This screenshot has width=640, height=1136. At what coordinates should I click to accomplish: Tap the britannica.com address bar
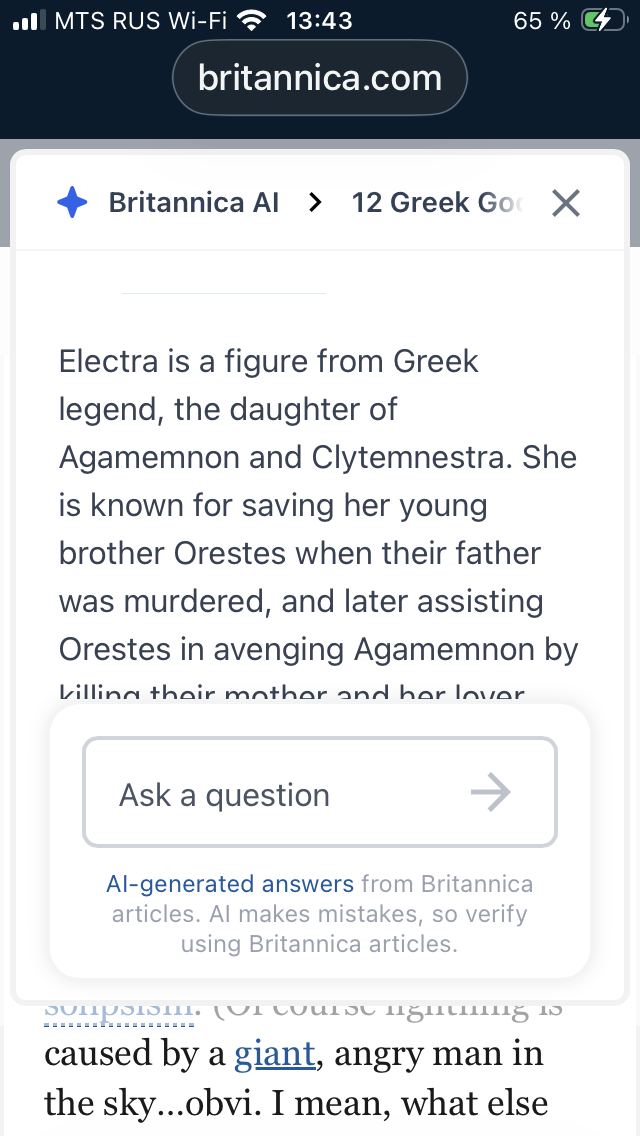coord(320,78)
